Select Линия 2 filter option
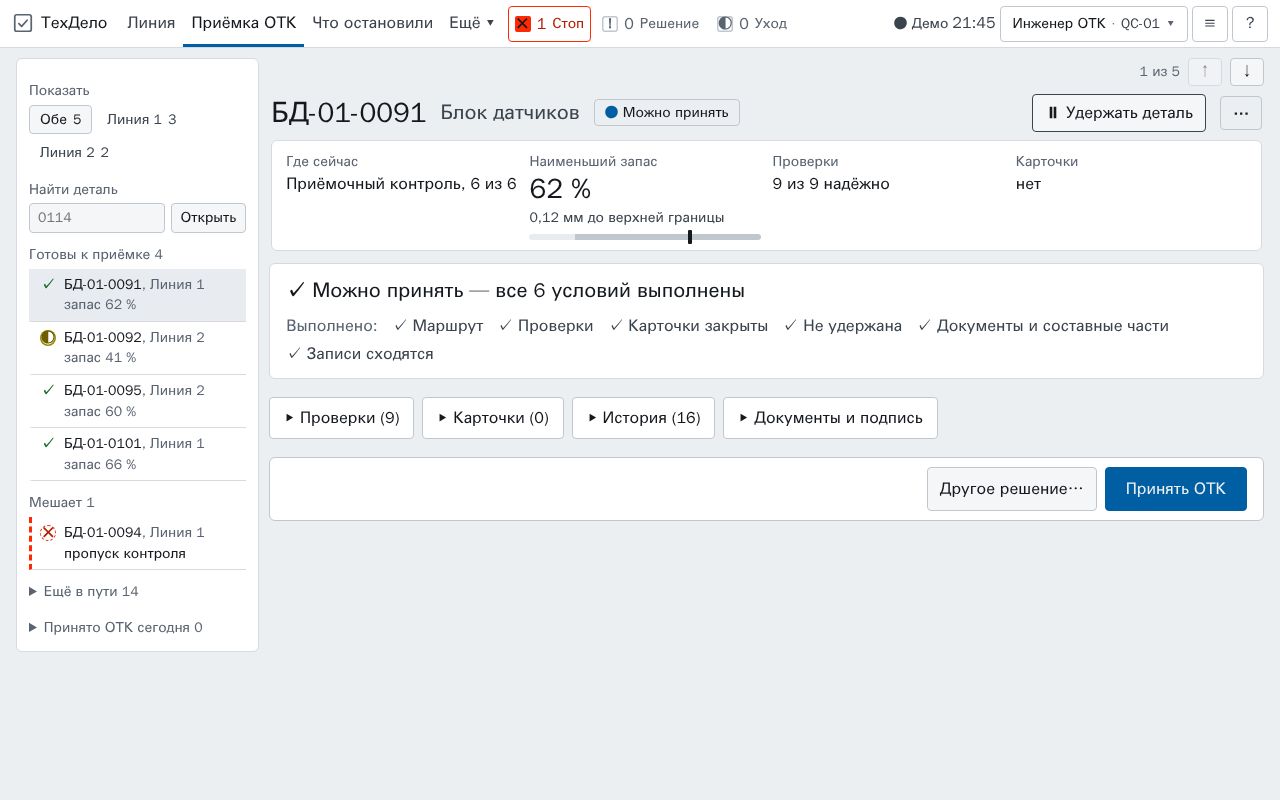Screen dimensions: 1280x800 tap(74, 152)
